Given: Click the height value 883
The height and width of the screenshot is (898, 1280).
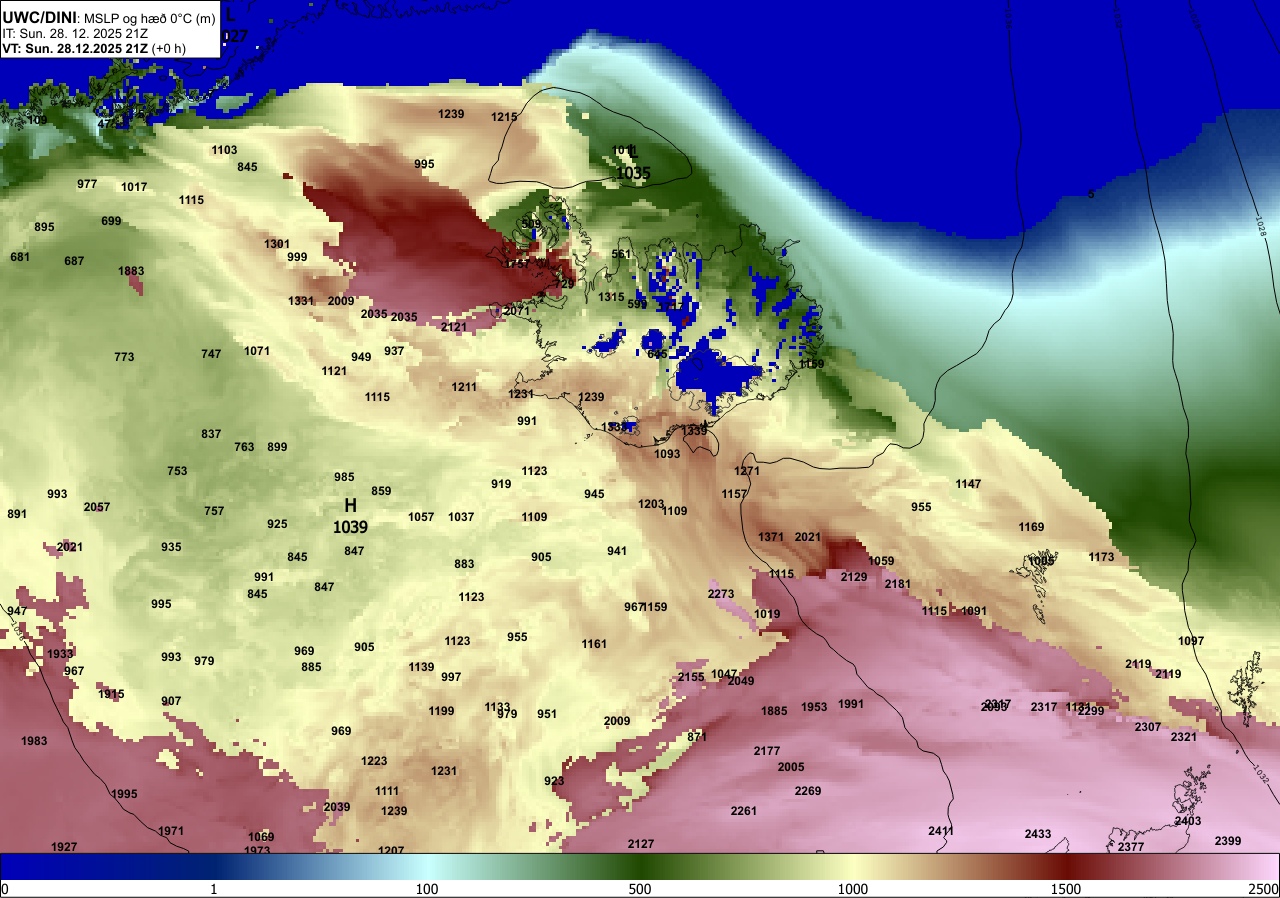Looking at the screenshot, I should pyautogui.click(x=464, y=564).
